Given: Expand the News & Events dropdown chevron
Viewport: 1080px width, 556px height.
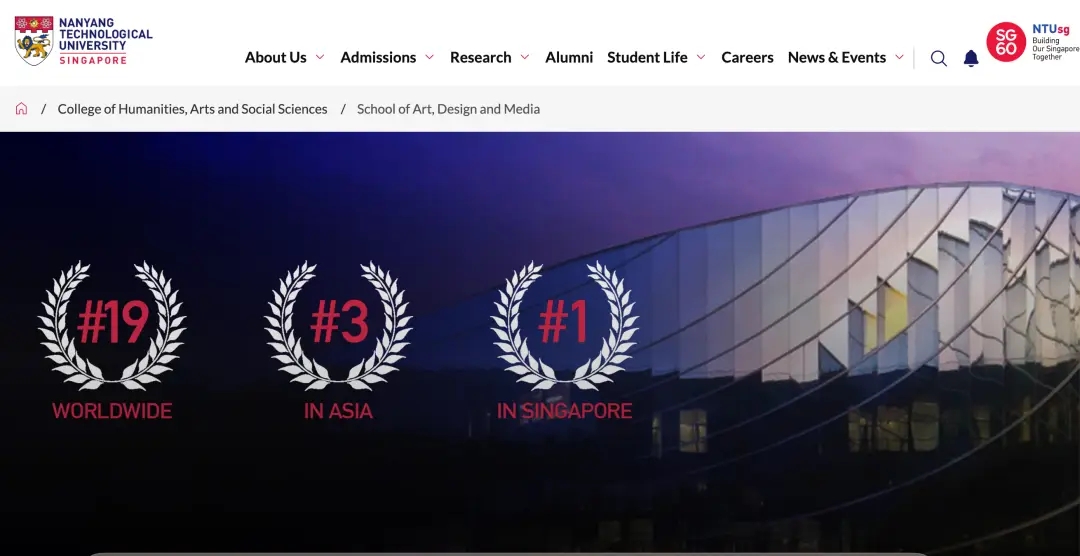Looking at the screenshot, I should pos(899,58).
